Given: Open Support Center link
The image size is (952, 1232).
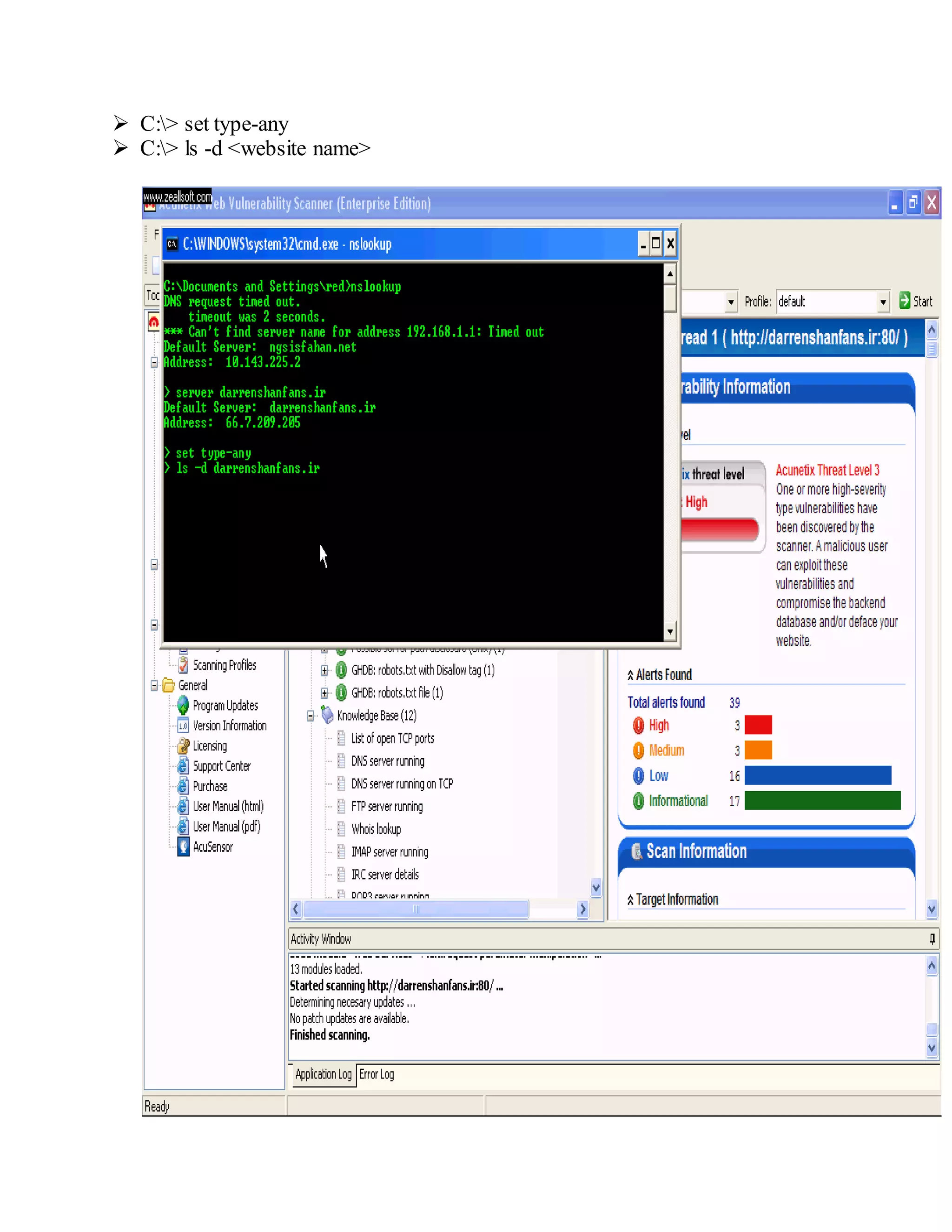Looking at the screenshot, I should pyautogui.click(x=222, y=766).
